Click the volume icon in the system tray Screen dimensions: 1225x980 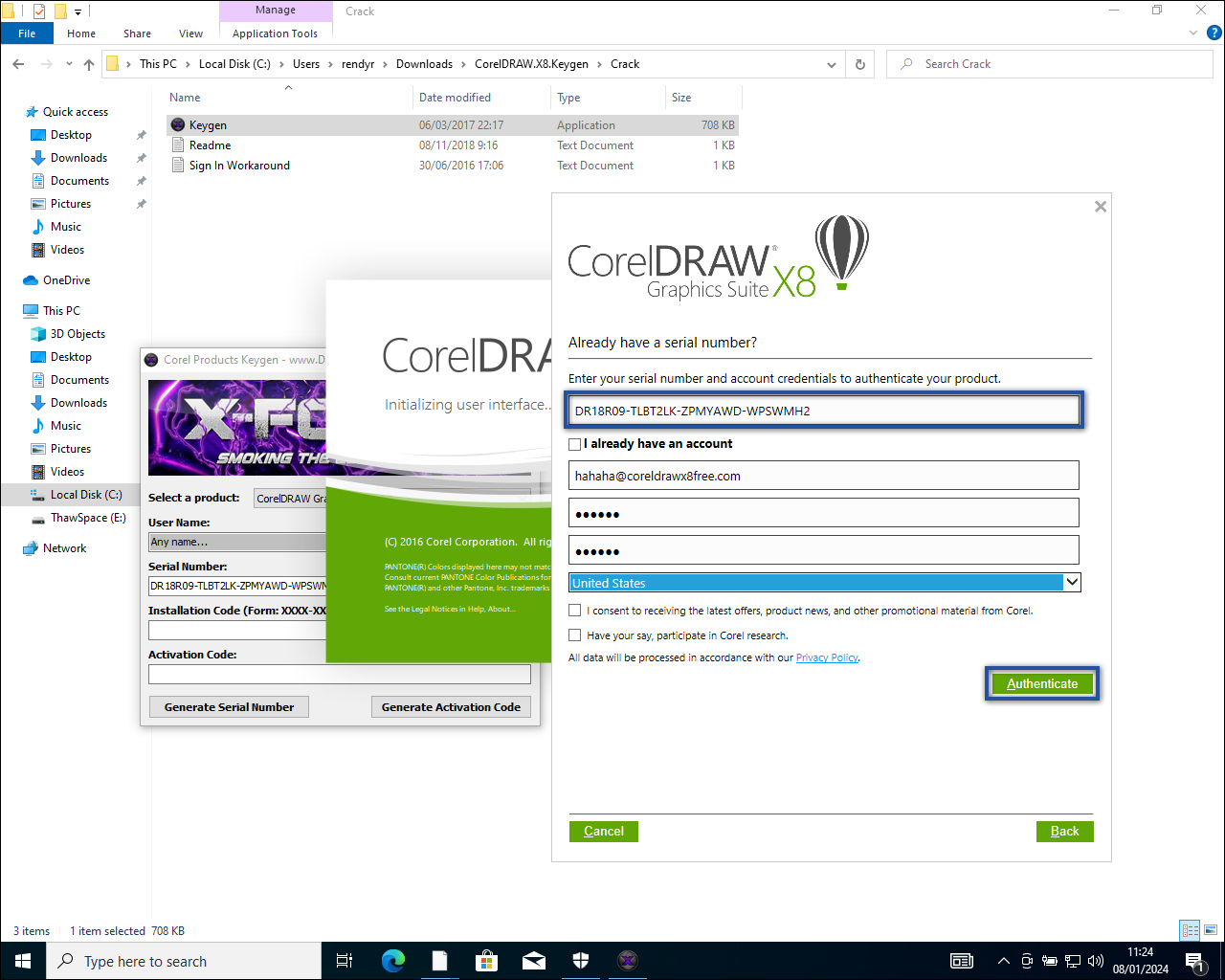coord(1095,960)
